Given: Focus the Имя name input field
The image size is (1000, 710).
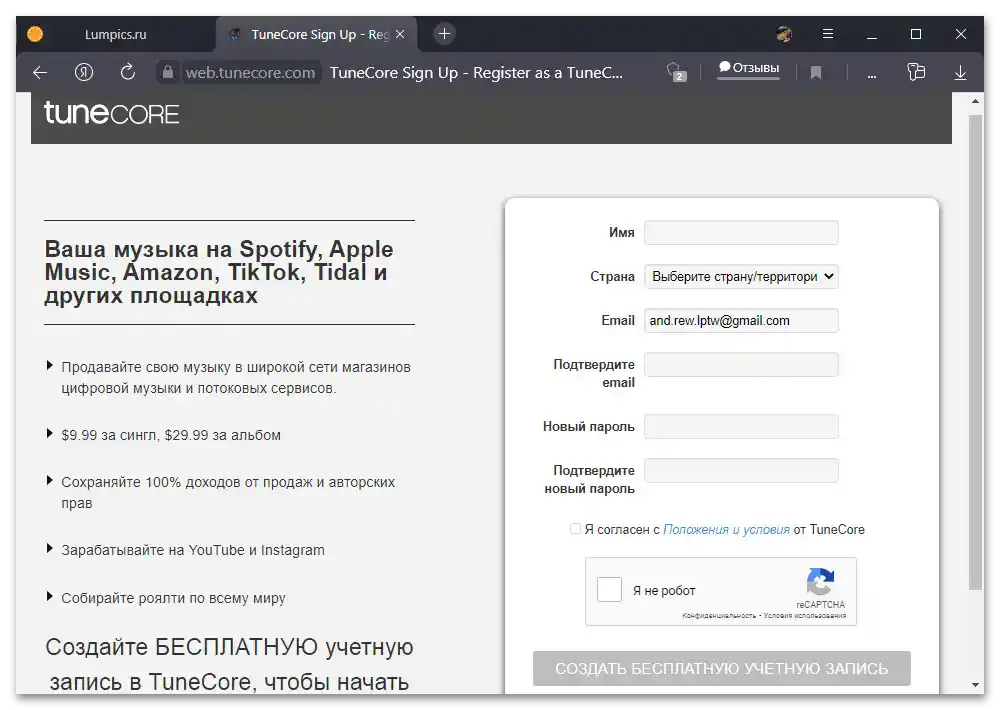Looking at the screenshot, I should [x=741, y=233].
